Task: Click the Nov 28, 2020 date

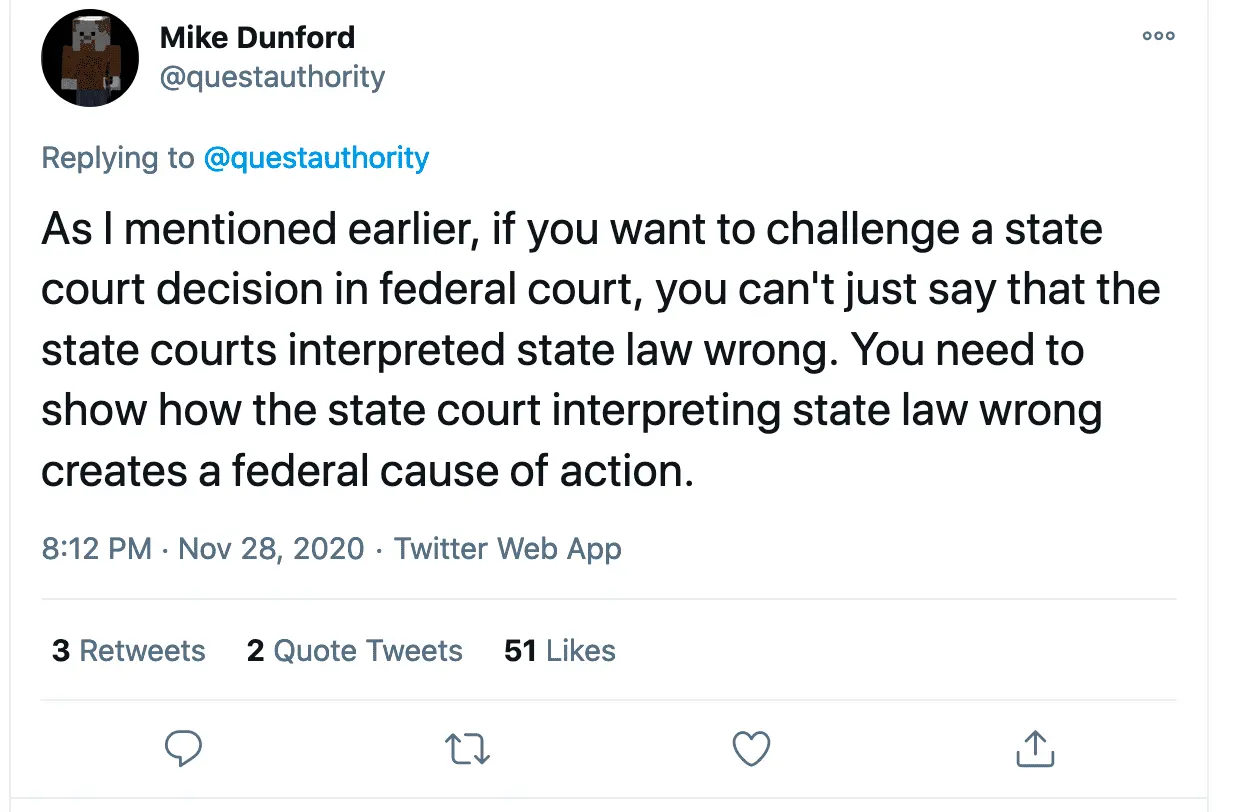Action: 271,548
